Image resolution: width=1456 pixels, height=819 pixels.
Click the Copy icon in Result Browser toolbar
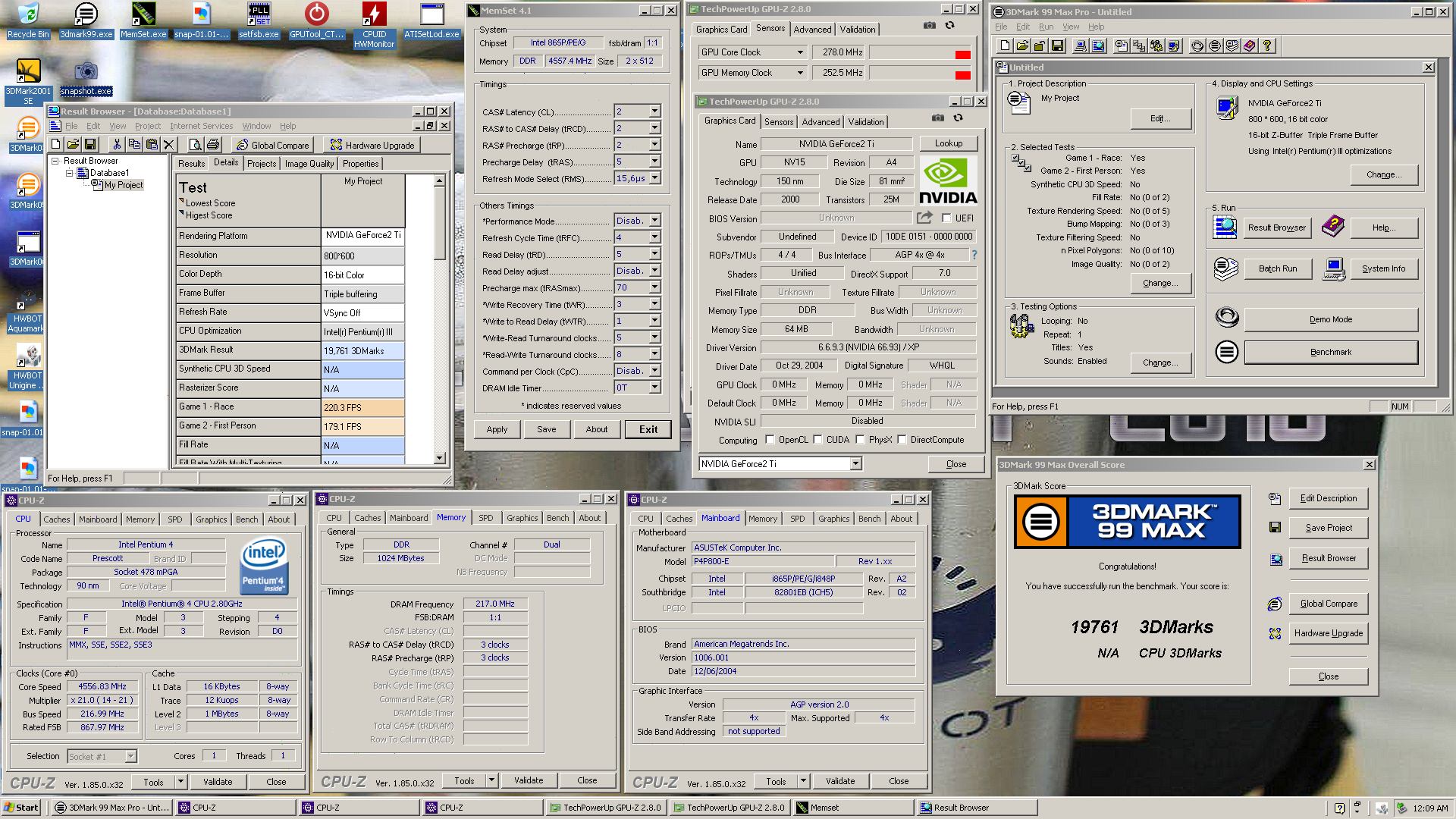134,145
